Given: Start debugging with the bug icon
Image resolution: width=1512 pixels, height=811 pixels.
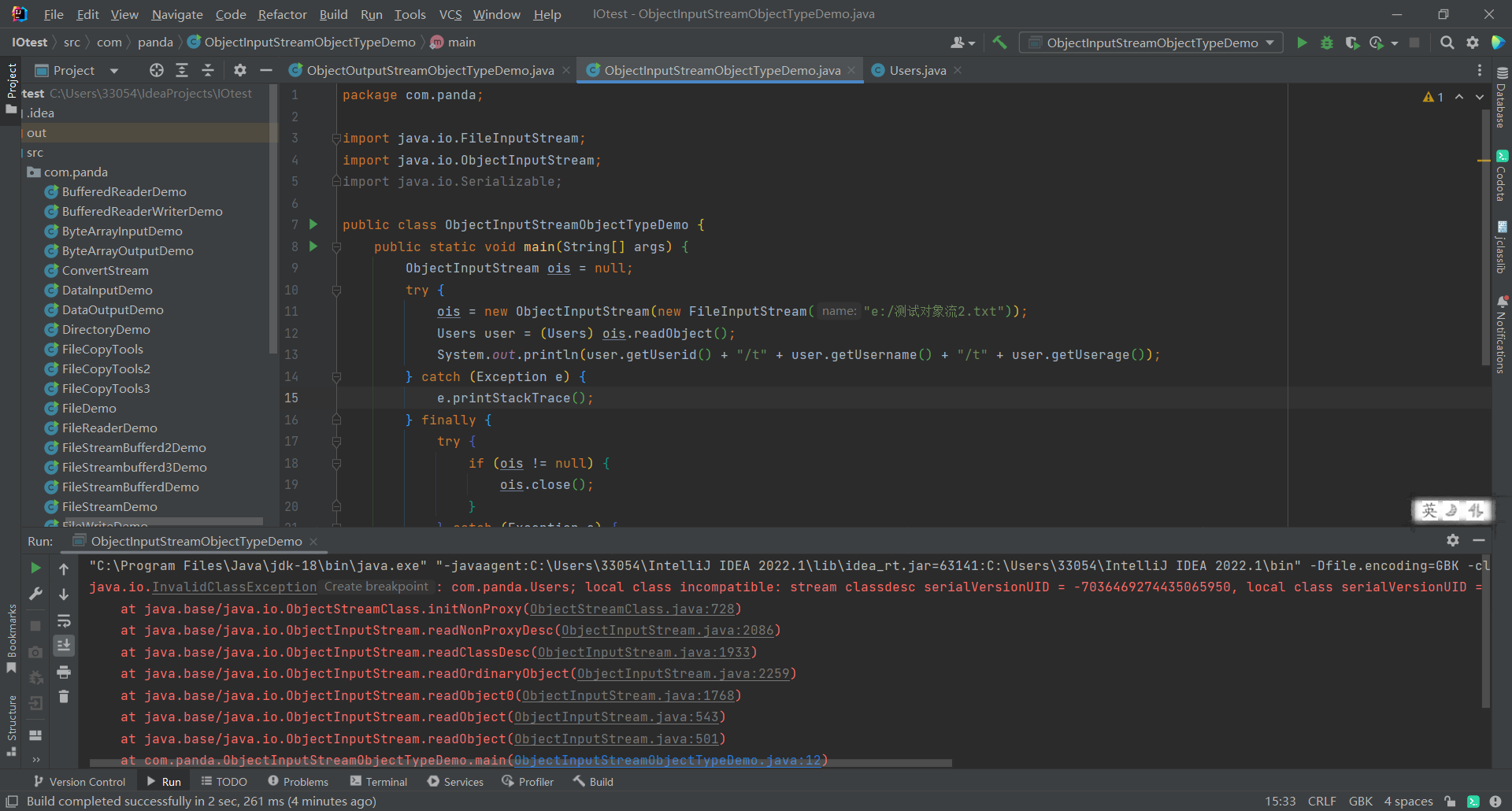Looking at the screenshot, I should (x=1327, y=43).
